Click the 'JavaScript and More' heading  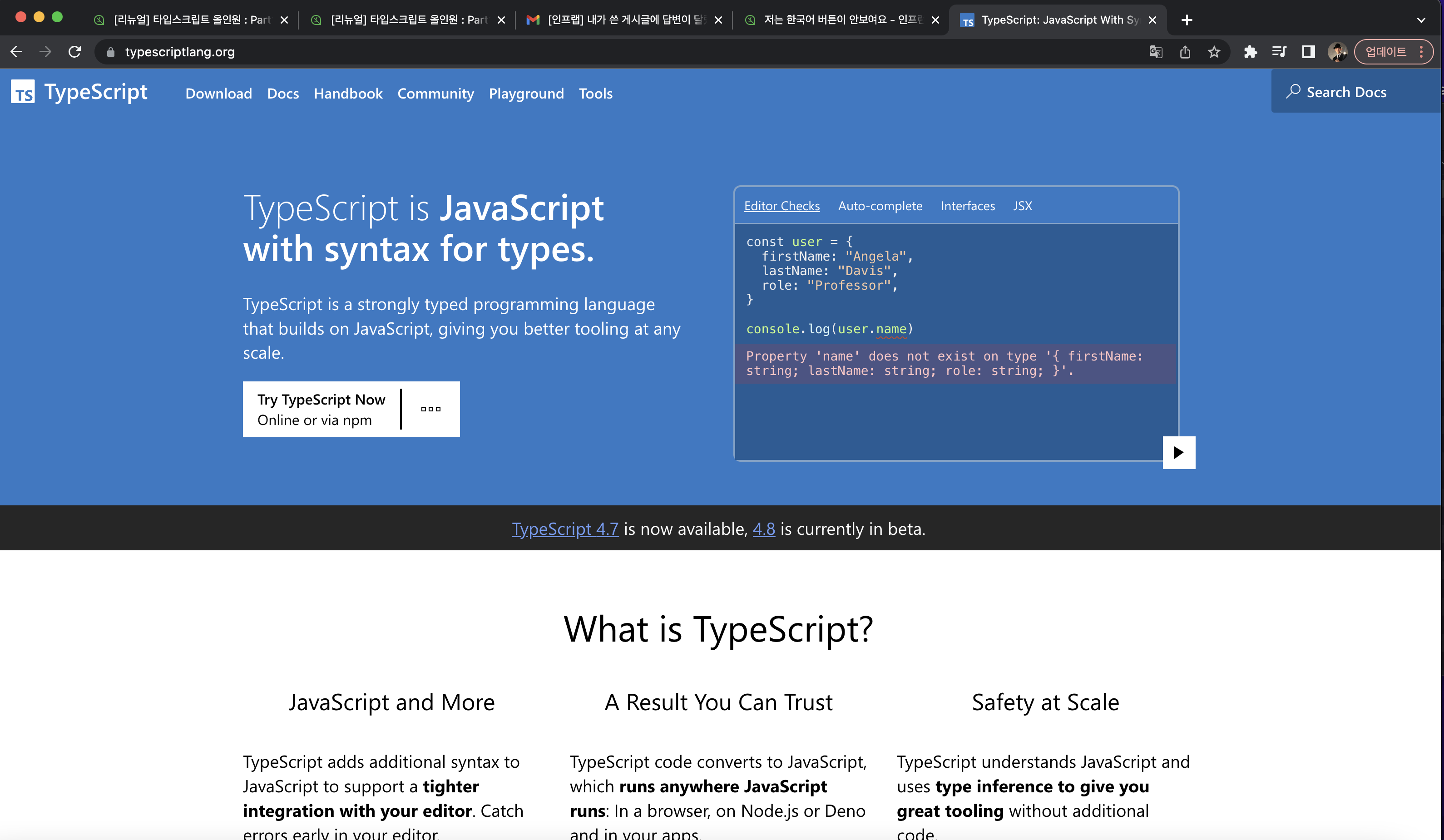(x=391, y=702)
